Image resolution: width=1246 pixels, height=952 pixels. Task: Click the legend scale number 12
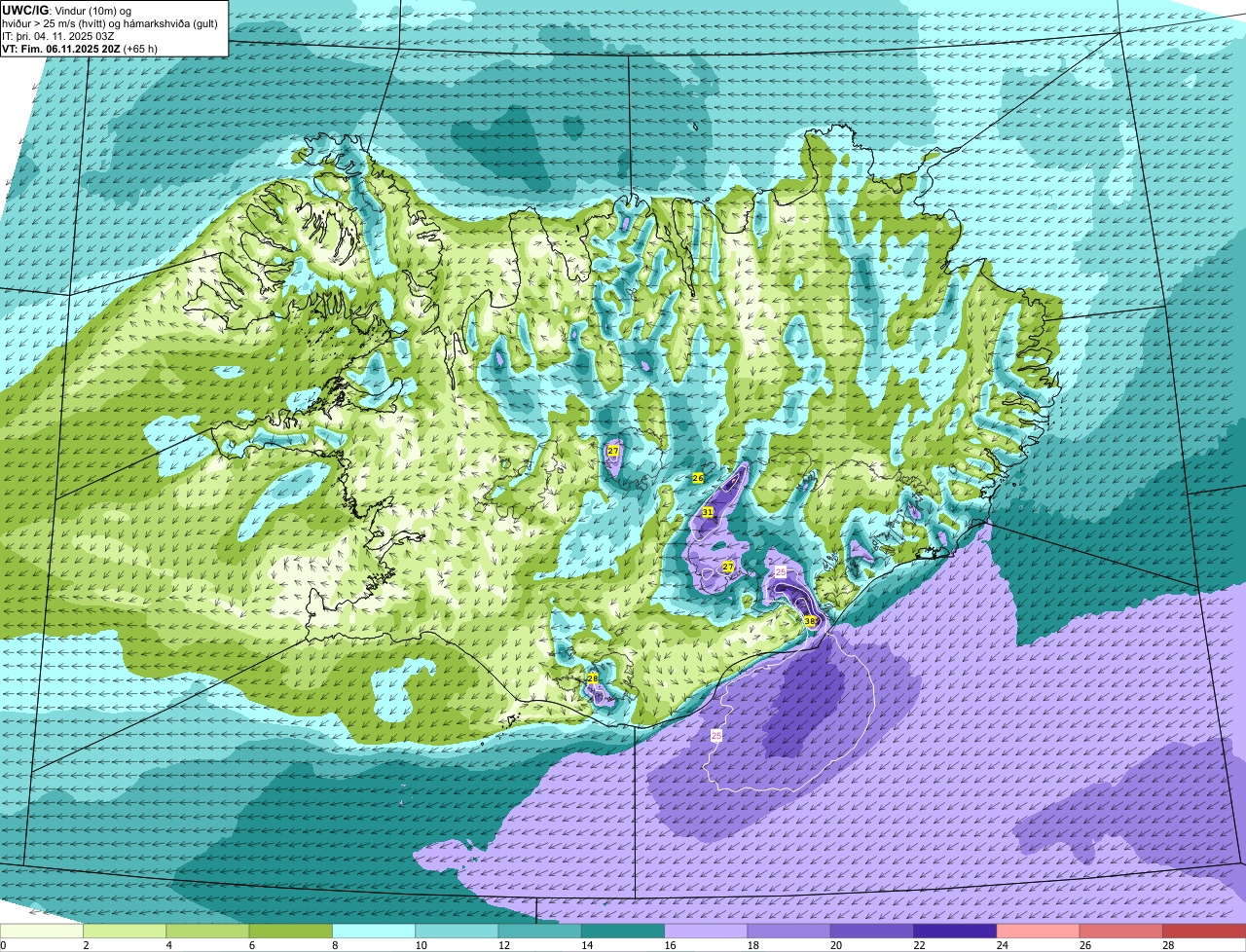click(502, 945)
